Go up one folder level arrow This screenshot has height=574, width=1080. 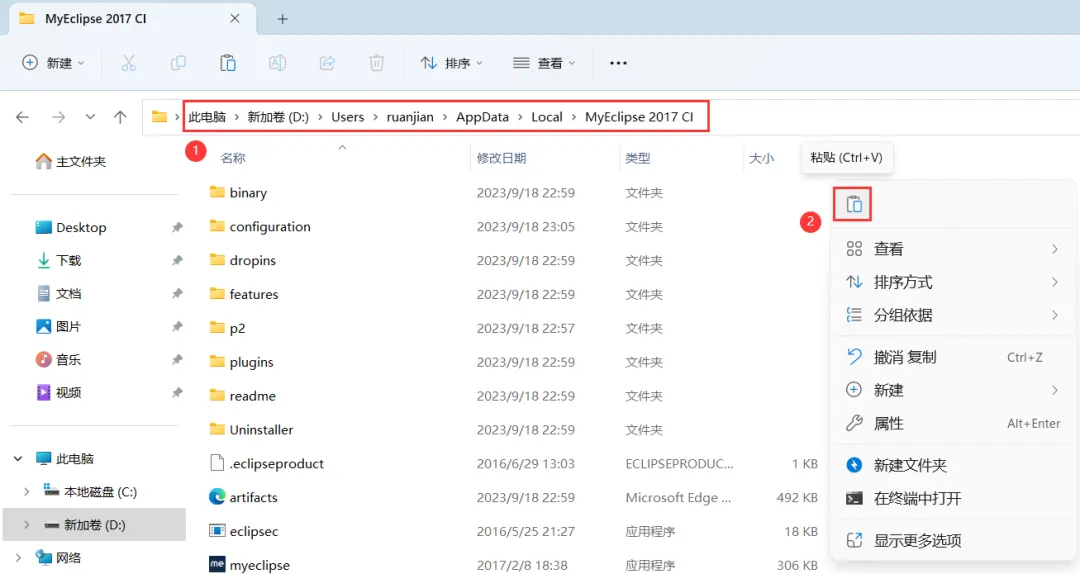click(x=121, y=117)
